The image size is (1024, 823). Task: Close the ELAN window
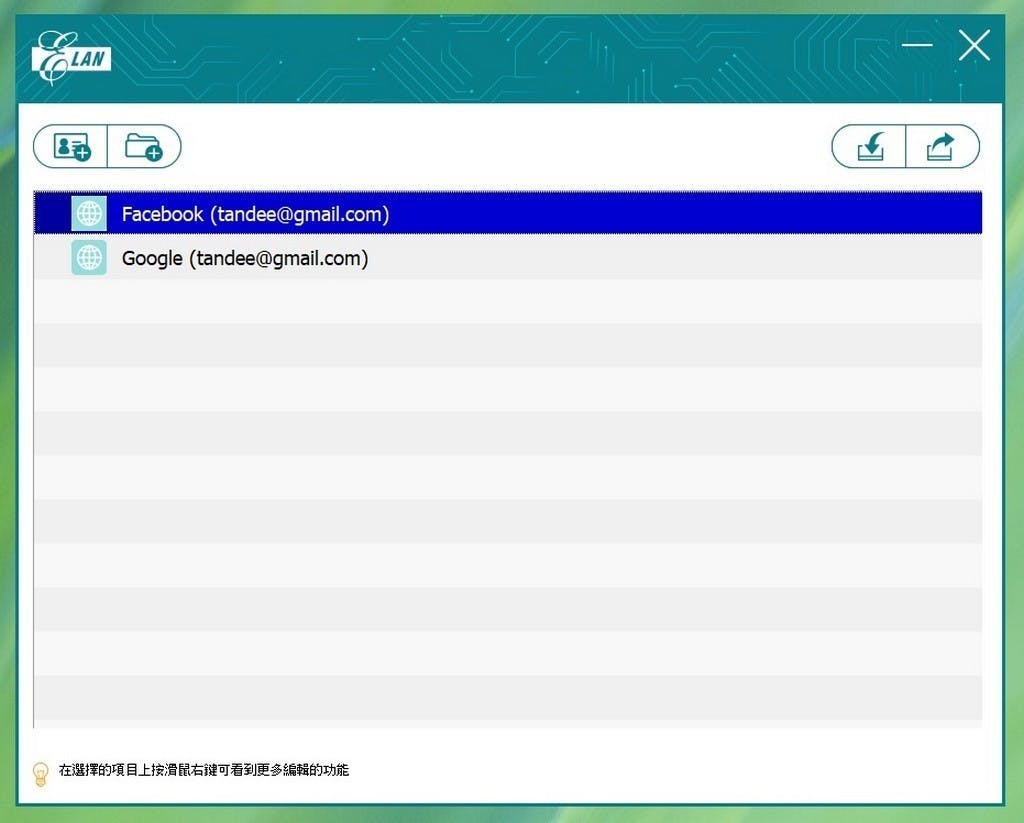tap(973, 45)
